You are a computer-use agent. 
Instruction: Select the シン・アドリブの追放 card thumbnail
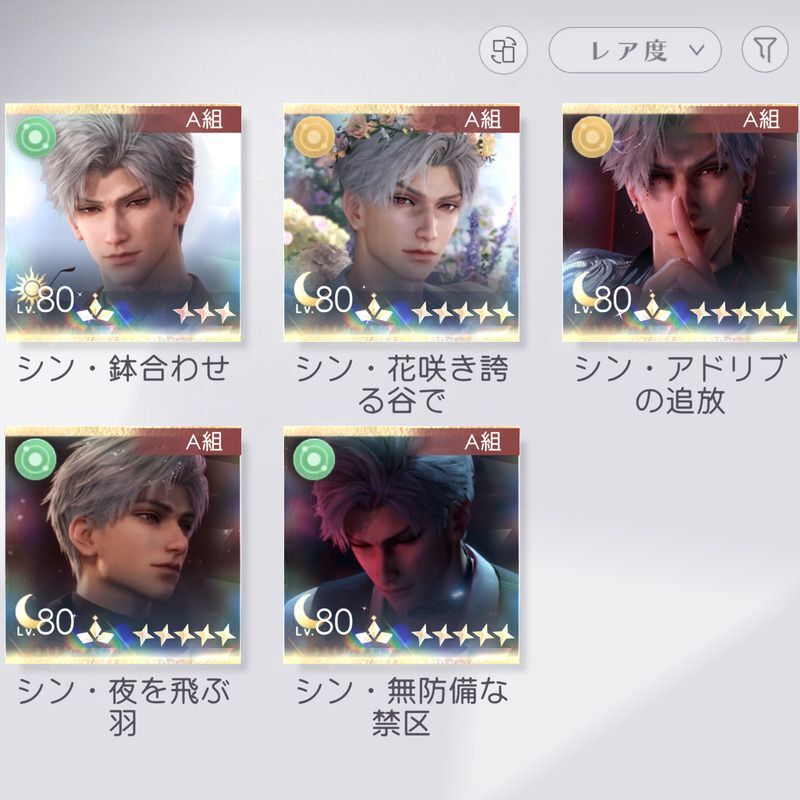pos(681,223)
